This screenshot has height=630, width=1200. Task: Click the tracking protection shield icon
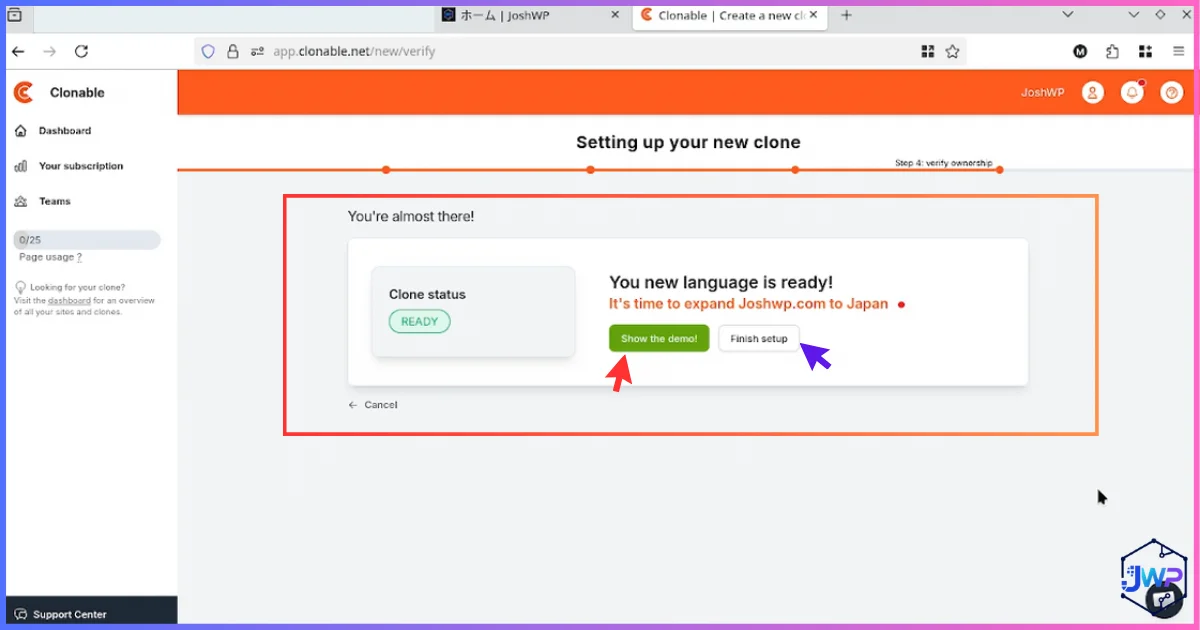[208, 51]
